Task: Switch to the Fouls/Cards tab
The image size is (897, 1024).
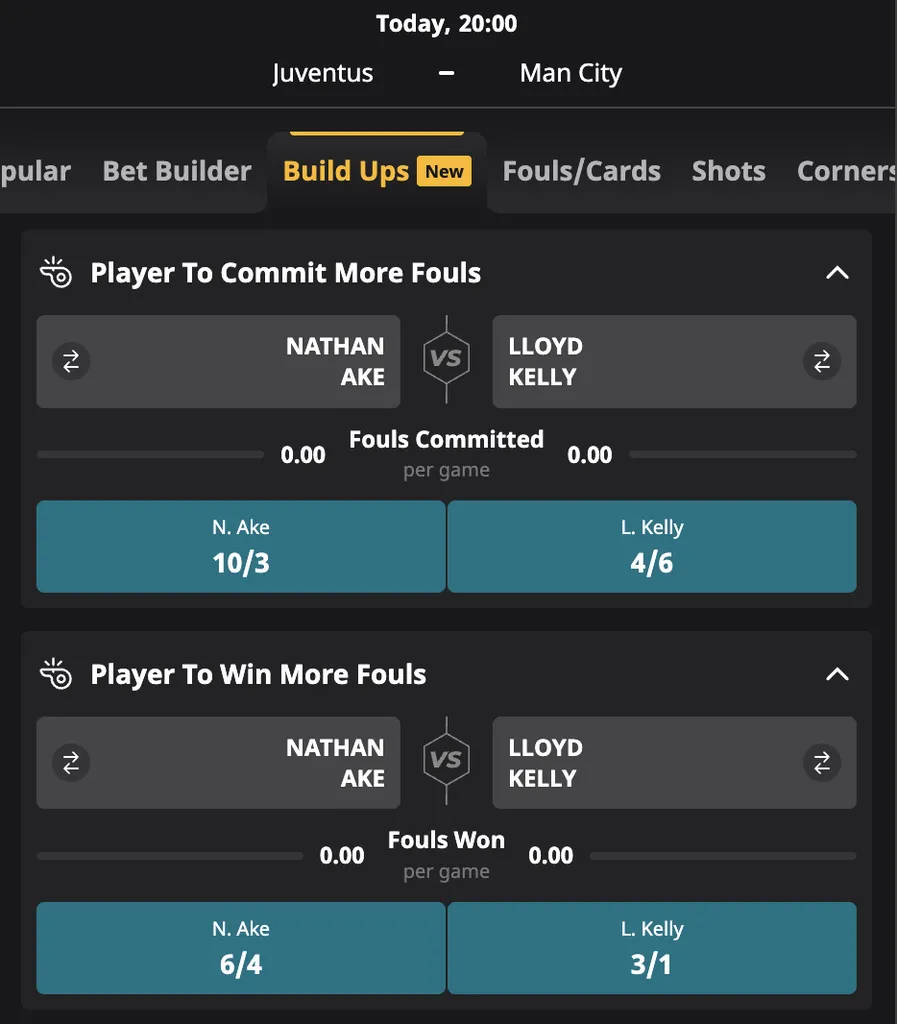Action: 581,171
